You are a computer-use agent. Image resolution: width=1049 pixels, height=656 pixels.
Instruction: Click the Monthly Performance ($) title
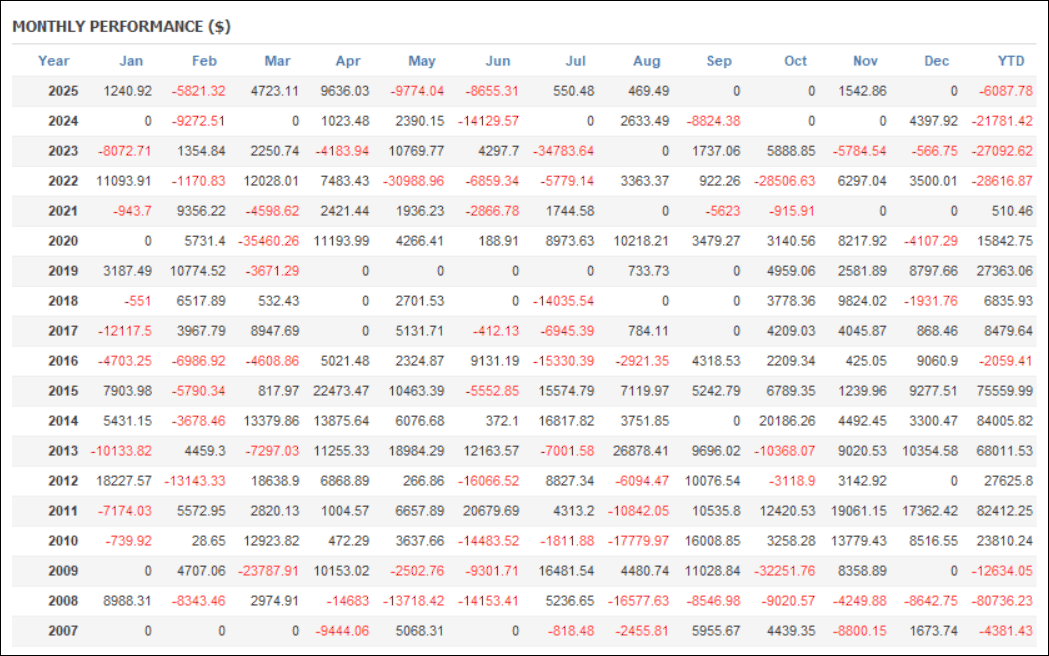(x=121, y=26)
